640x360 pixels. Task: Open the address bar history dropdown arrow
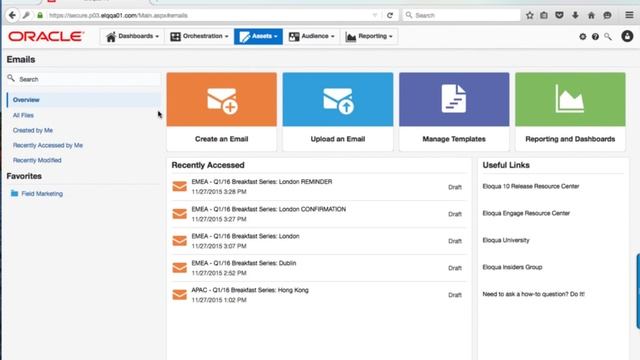(x=375, y=16)
